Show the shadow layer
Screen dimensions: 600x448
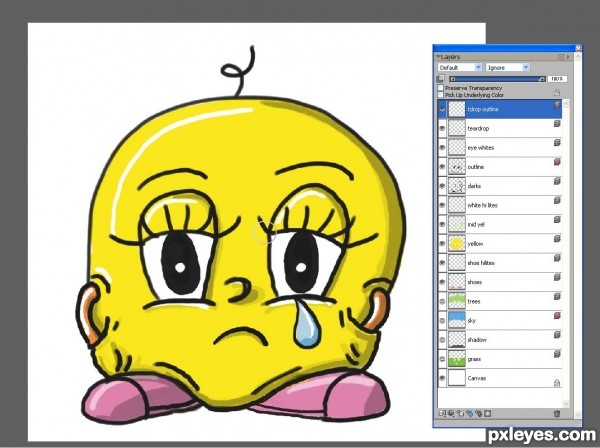pos(442,340)
